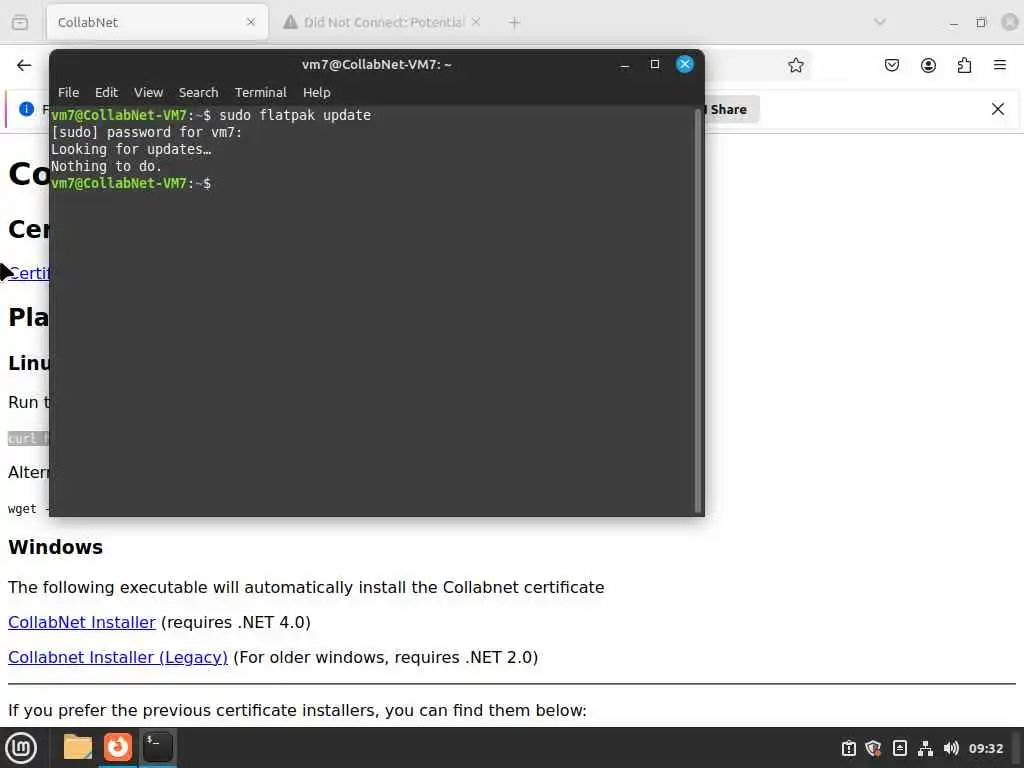This screenshot has width=1024, height=768.
Task: Open the Firefox hamburger application menu
Action: pyautogui.click(x=999, y=65)
